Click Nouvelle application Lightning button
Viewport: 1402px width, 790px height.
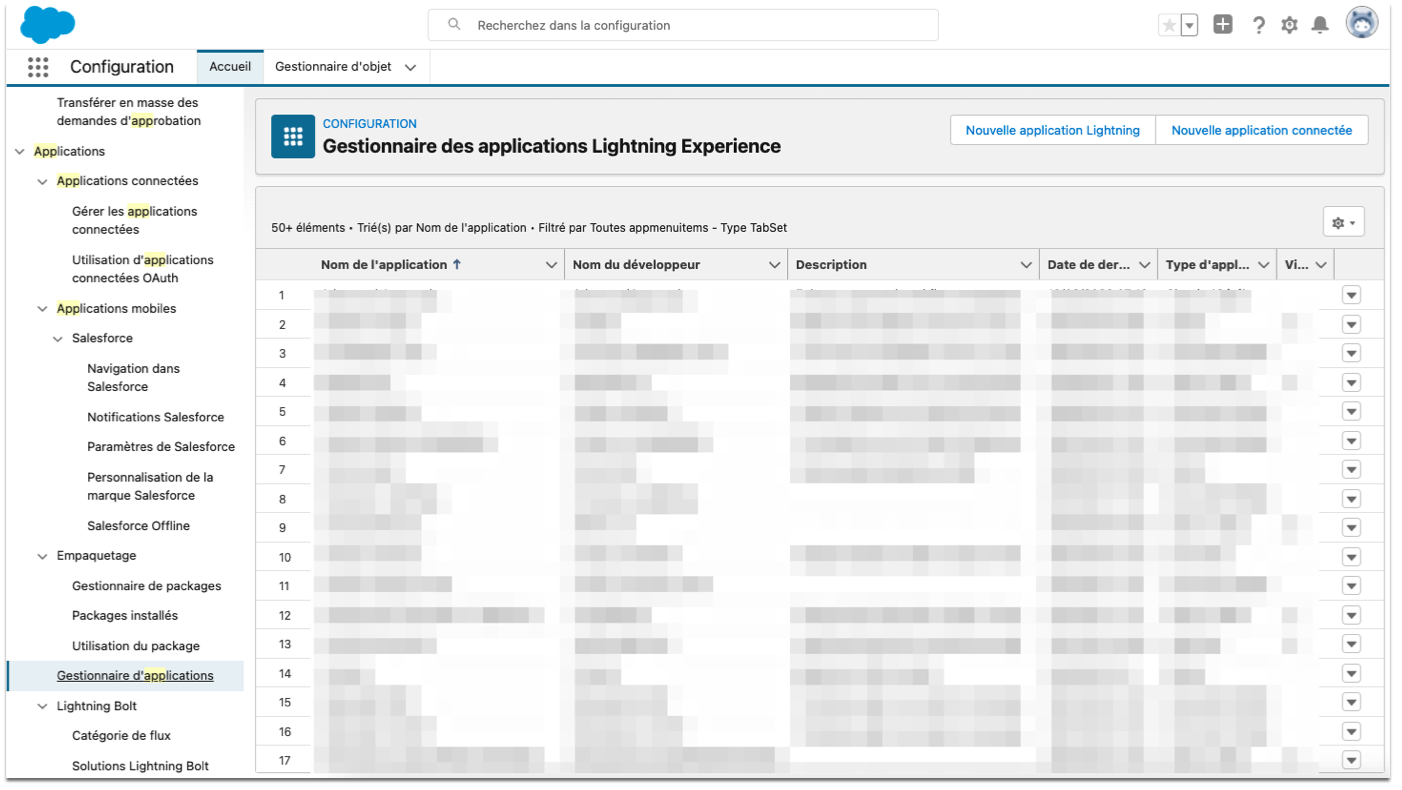click(x=1052, y=130)
